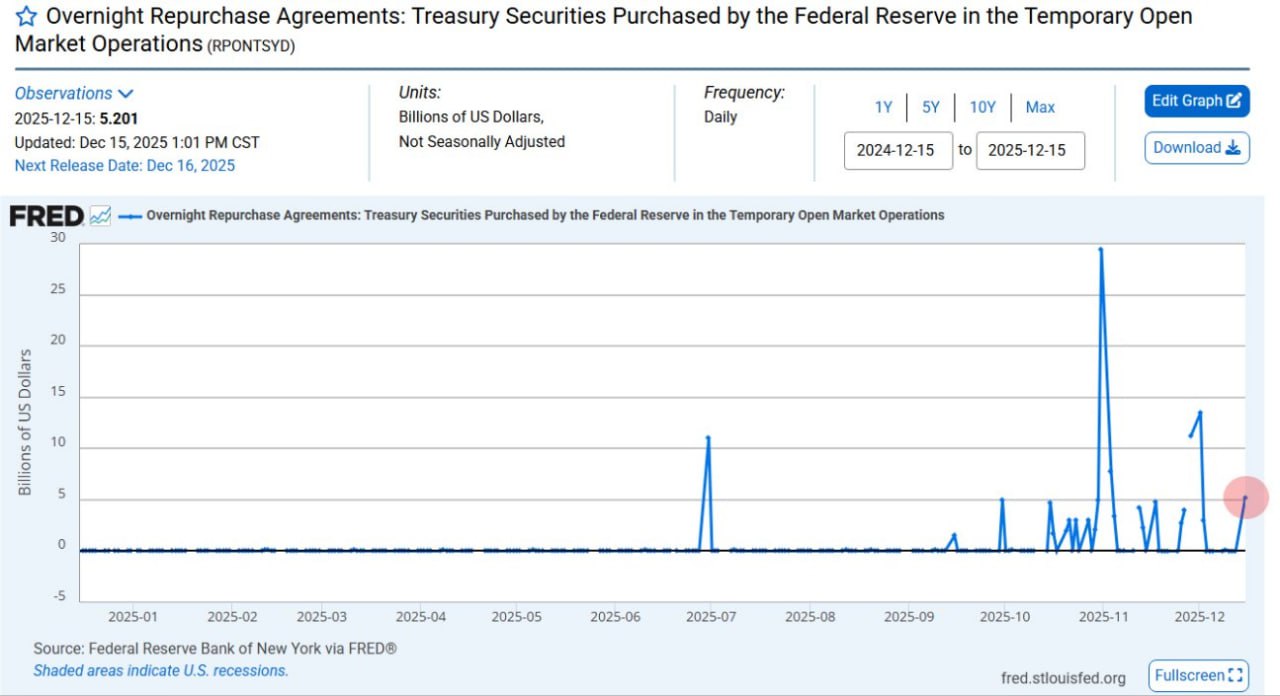Click the July 2025 spike data point
The width and height of the screenshot is (1280, 696).
(x=708, y=437)
